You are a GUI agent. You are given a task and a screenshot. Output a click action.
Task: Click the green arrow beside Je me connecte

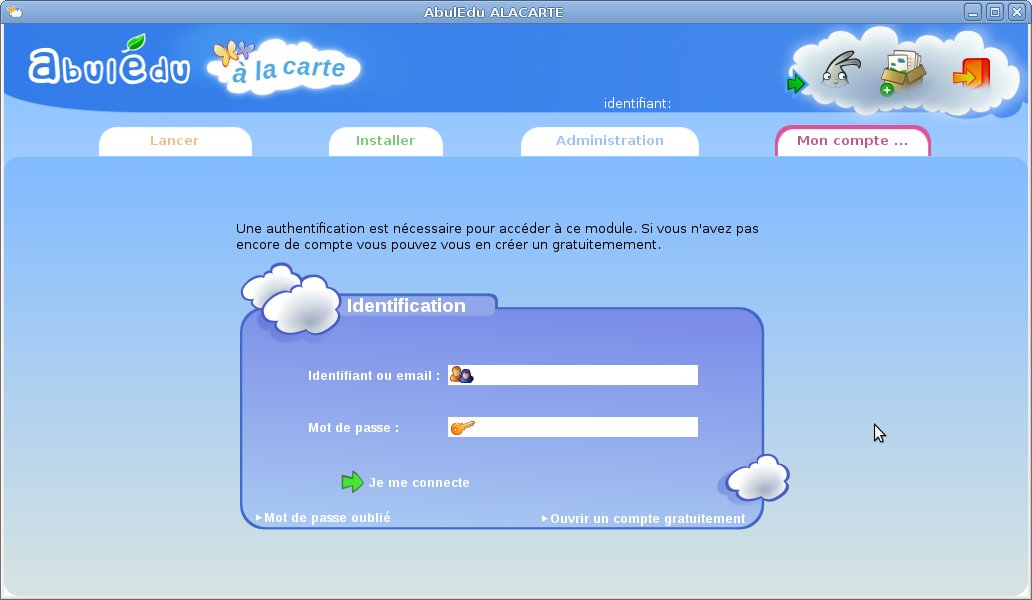[x=352, y=482]
